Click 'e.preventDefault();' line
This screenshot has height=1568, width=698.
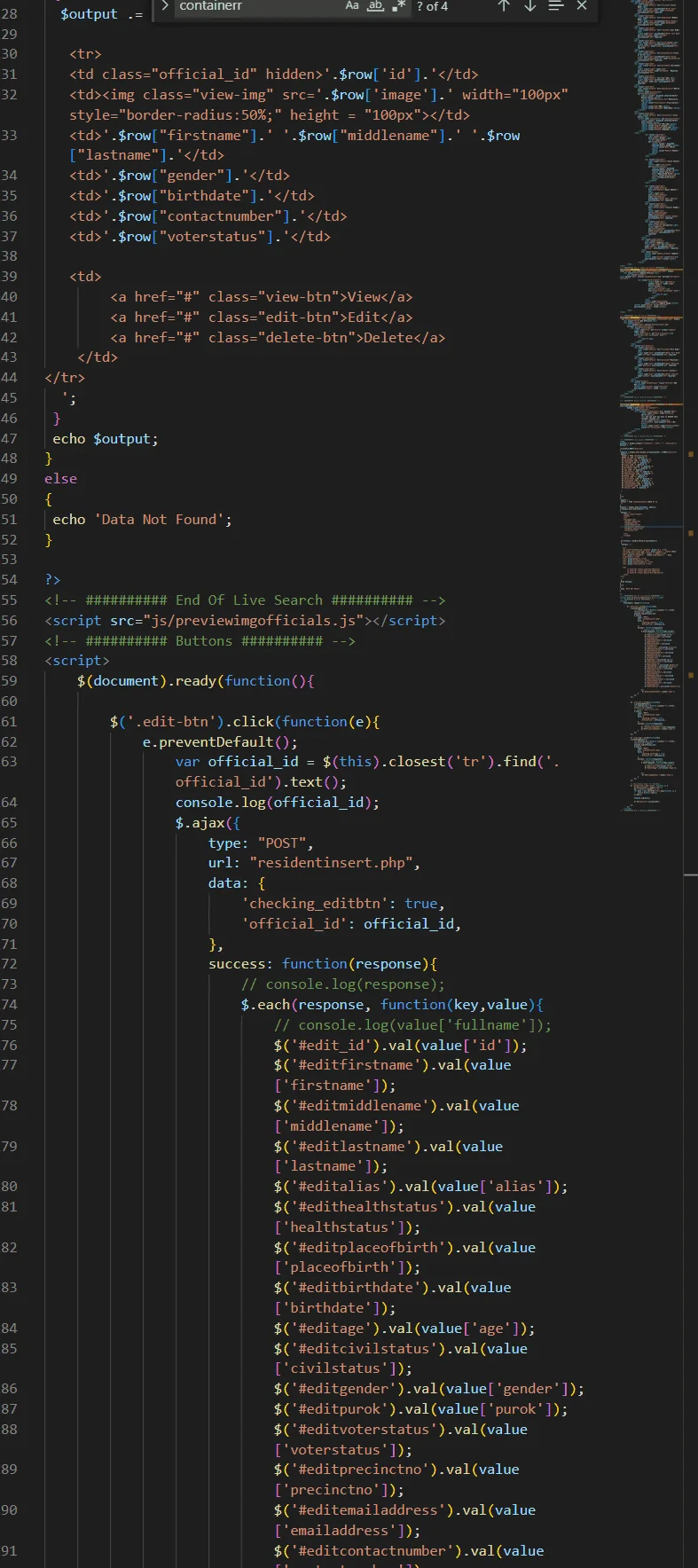[x=220, y=741]
